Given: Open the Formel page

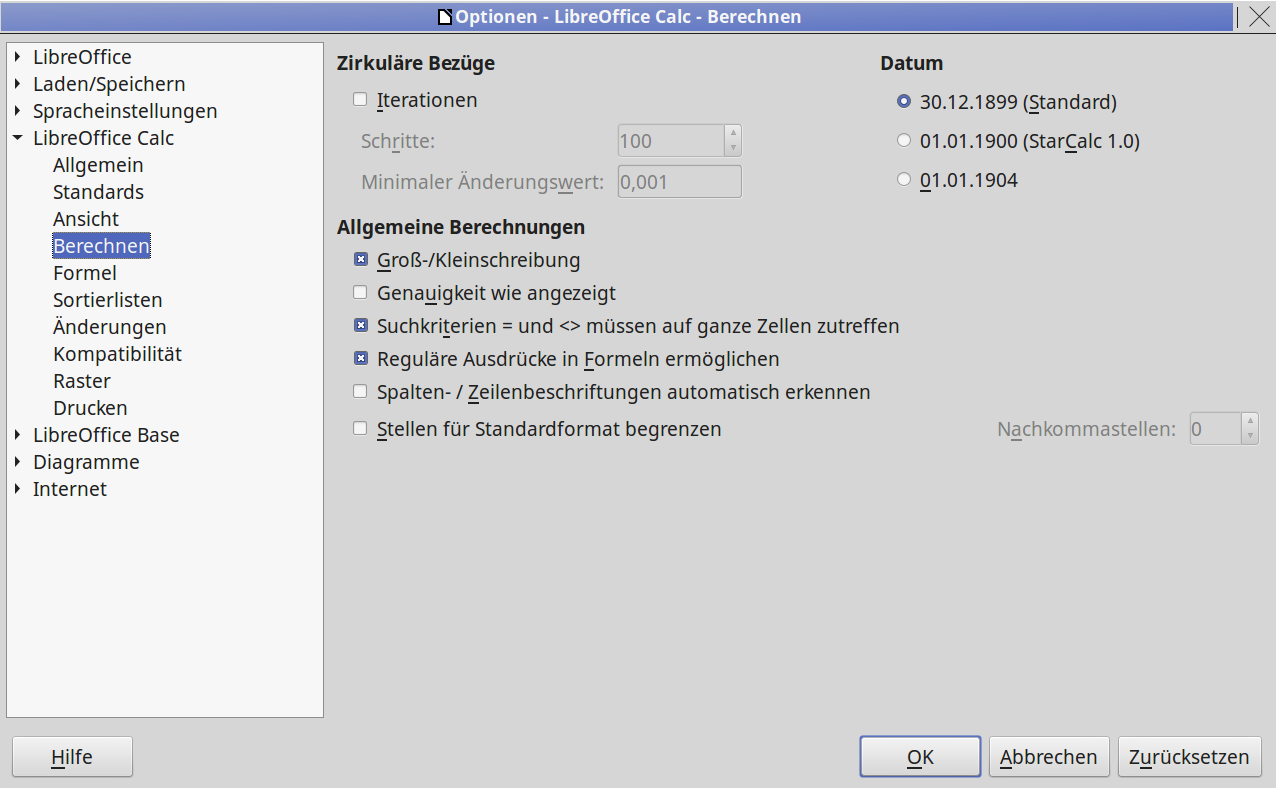Looking at the screenshot, I should [x=85, y=273].
